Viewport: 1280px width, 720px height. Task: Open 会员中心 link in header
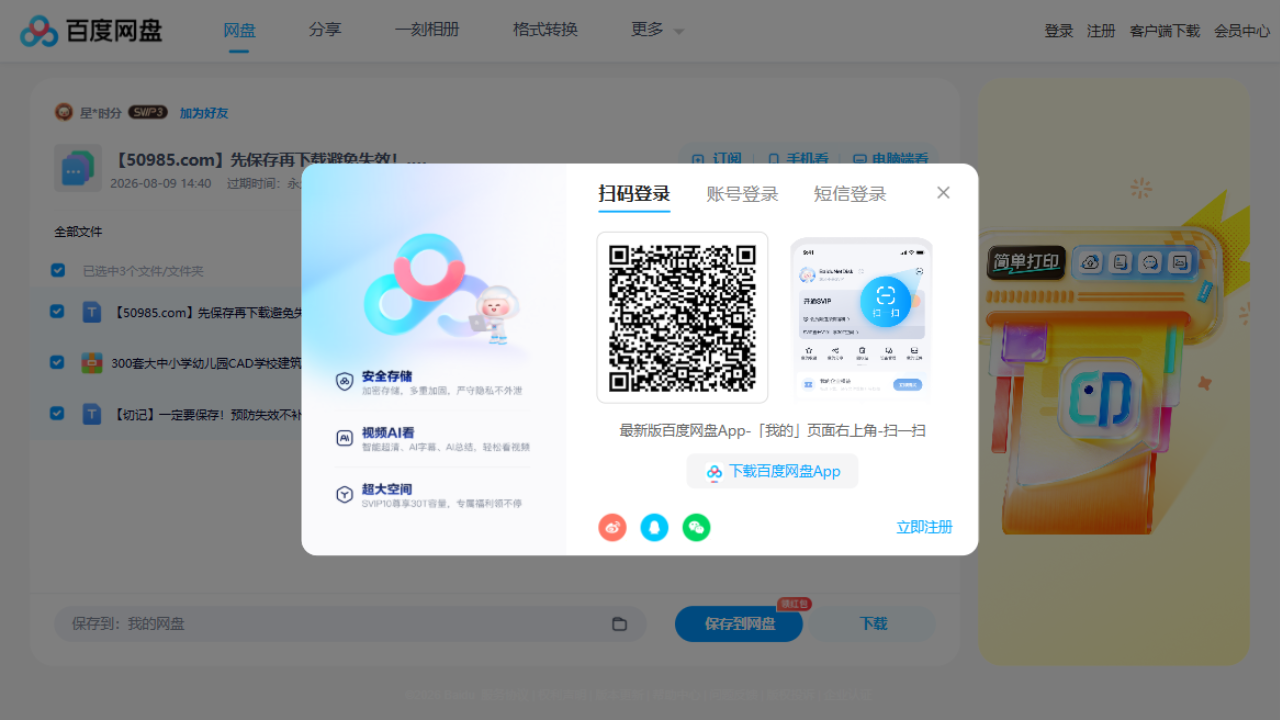point(1242,31)
